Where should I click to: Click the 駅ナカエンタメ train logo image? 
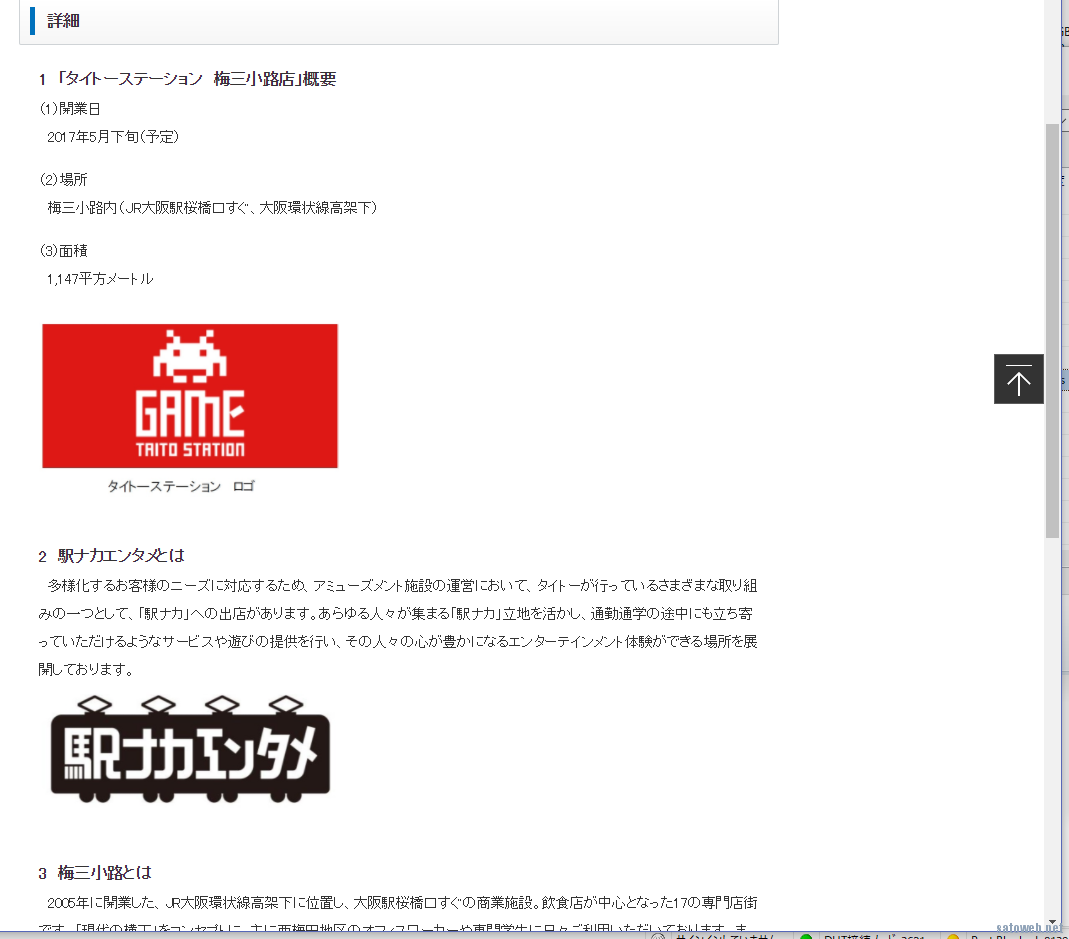[190, 749]
